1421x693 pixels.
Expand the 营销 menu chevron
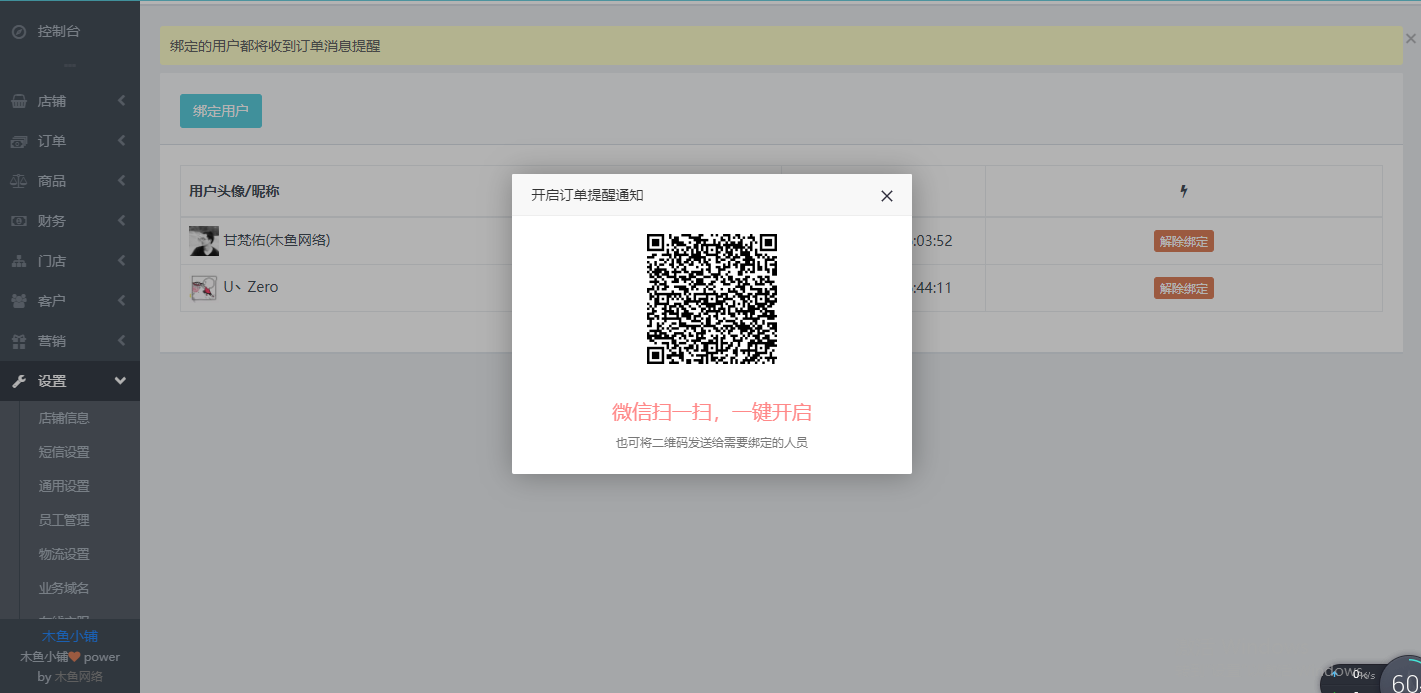[121, 341]
